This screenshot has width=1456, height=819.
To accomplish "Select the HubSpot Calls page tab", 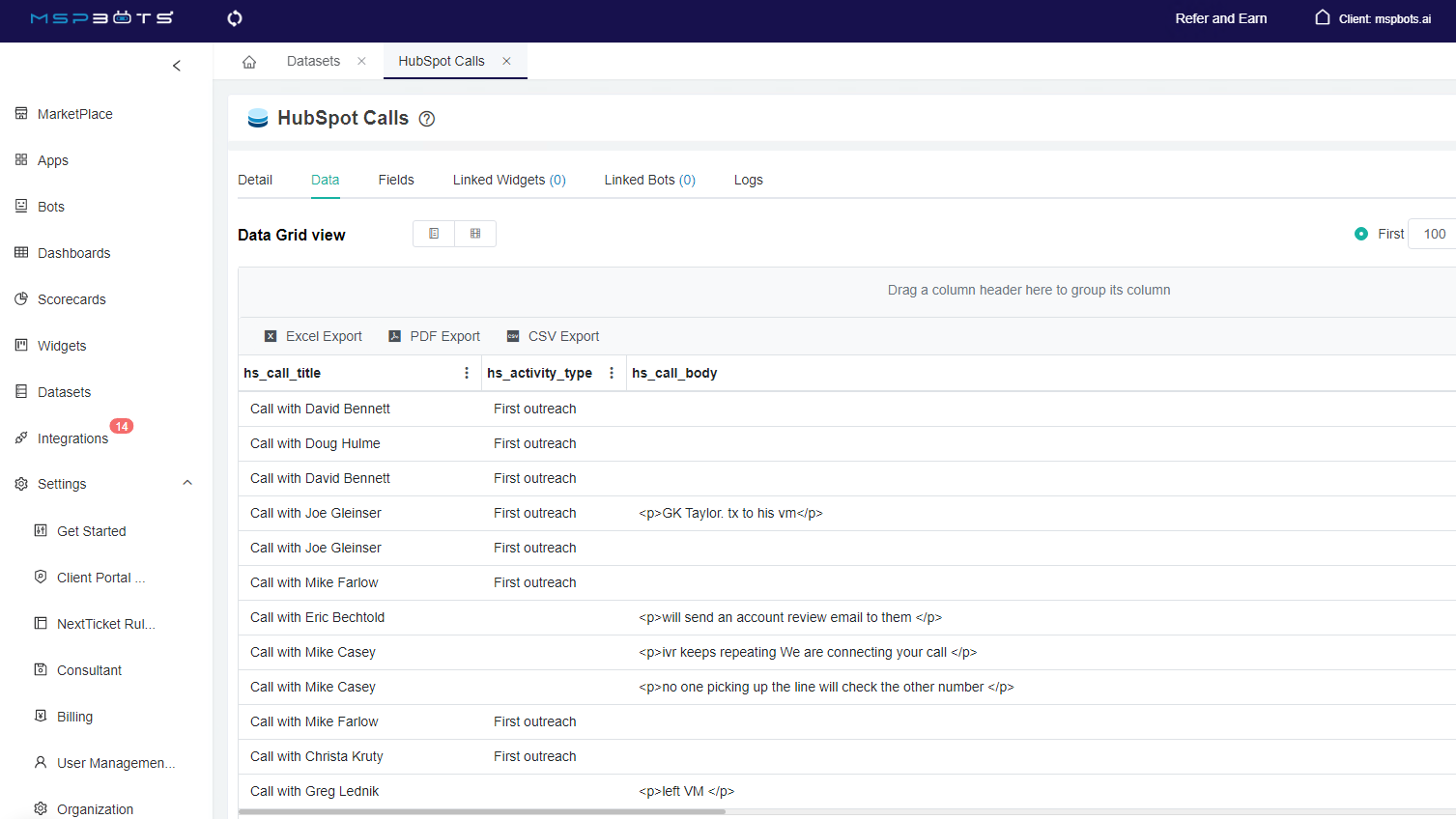I will 442,61.
